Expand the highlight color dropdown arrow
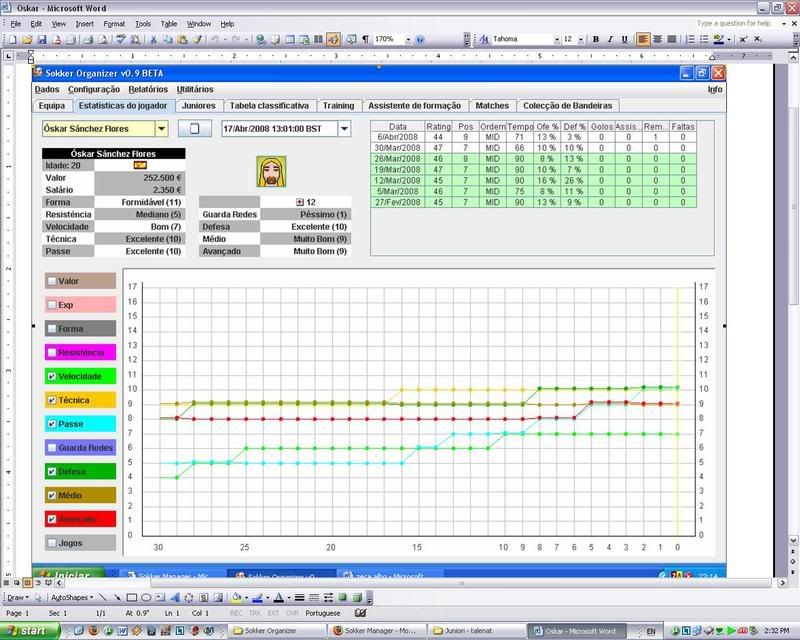The width and height of the screenshot is (800, 640). [729, 39]
